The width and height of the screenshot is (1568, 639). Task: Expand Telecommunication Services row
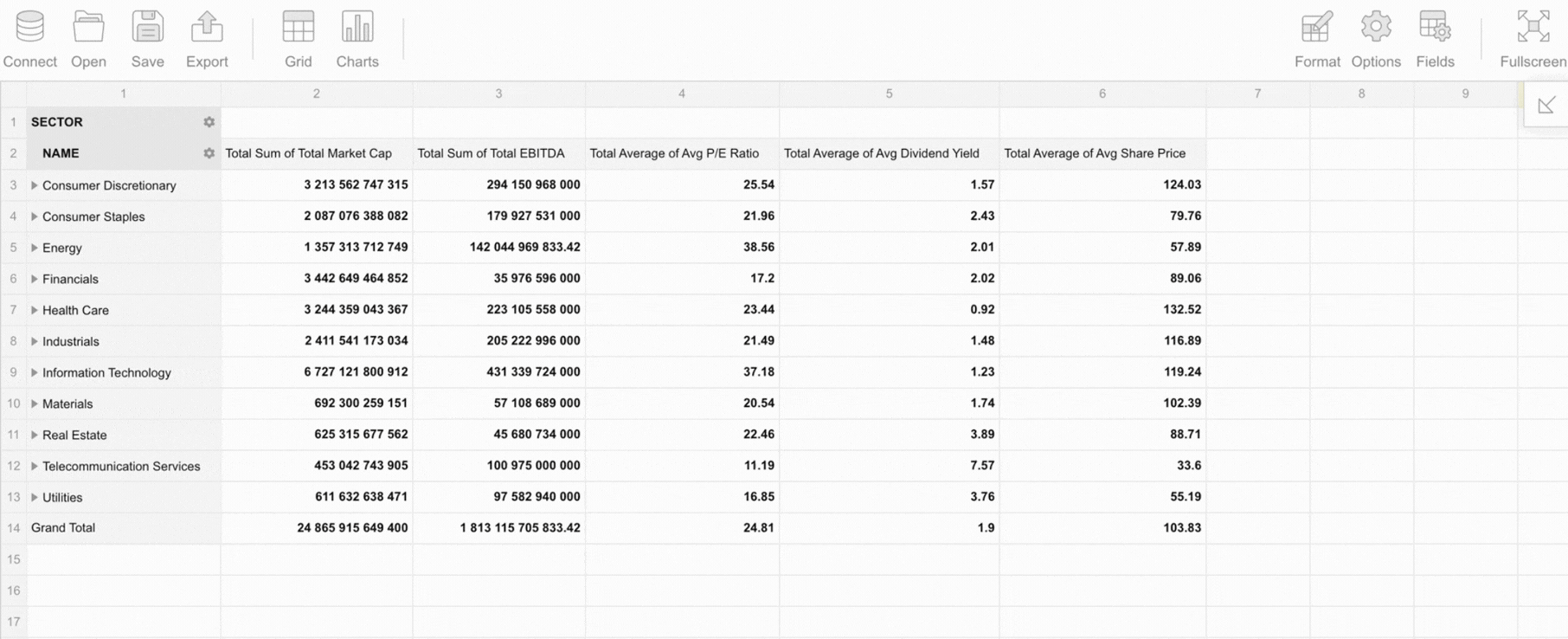(35, 466)
